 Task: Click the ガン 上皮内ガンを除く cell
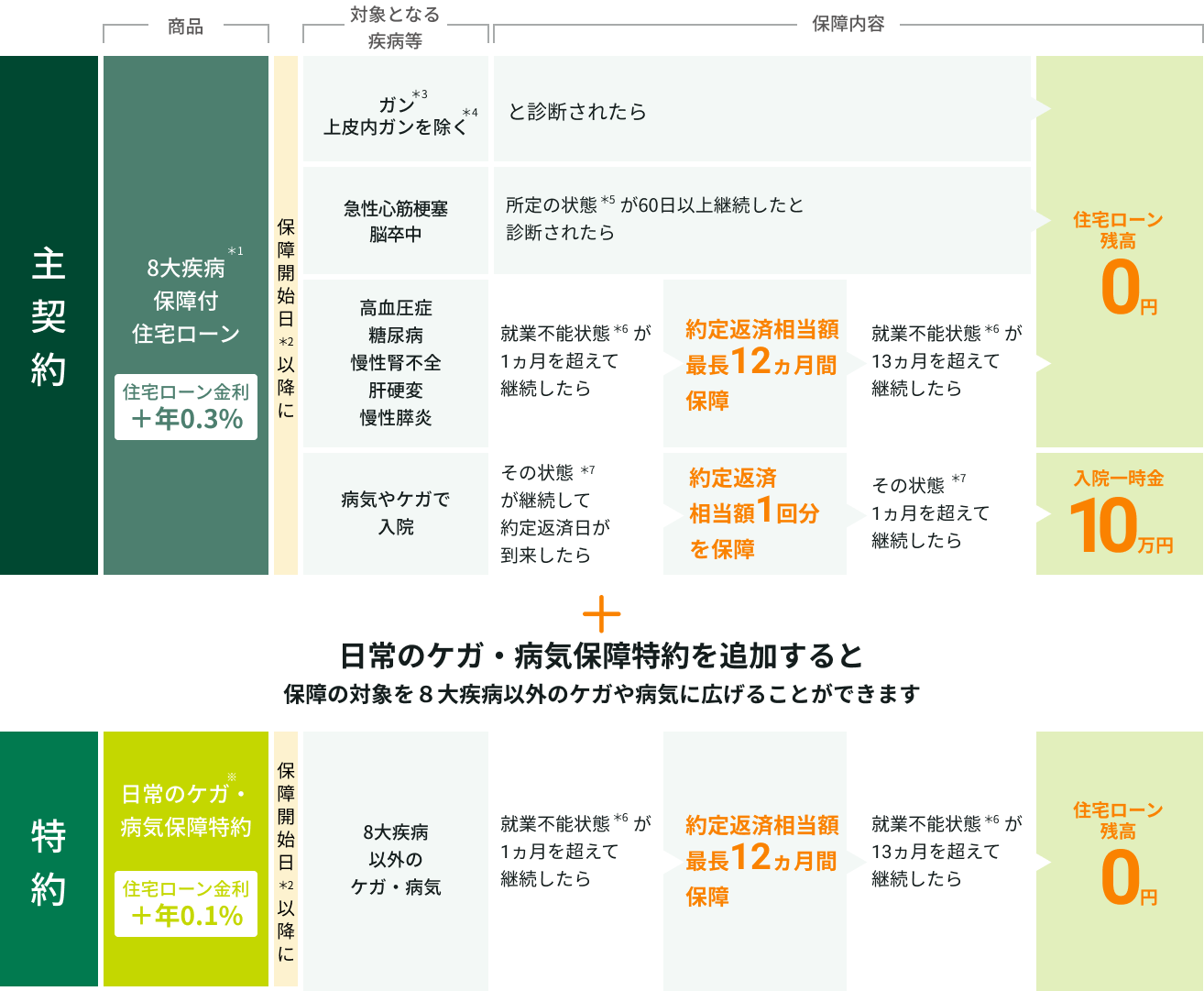click(396, 109)
